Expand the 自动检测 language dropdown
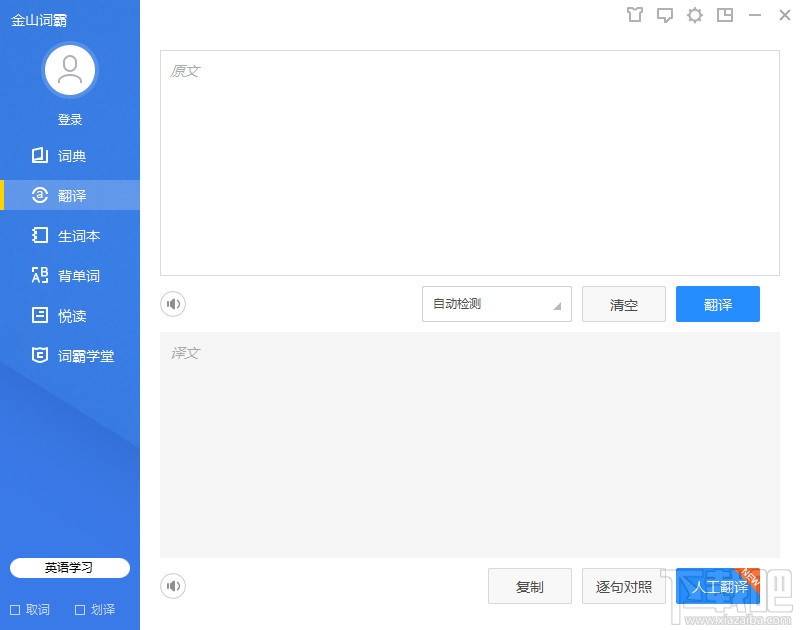The image size is (800, 630). point(496,304)
